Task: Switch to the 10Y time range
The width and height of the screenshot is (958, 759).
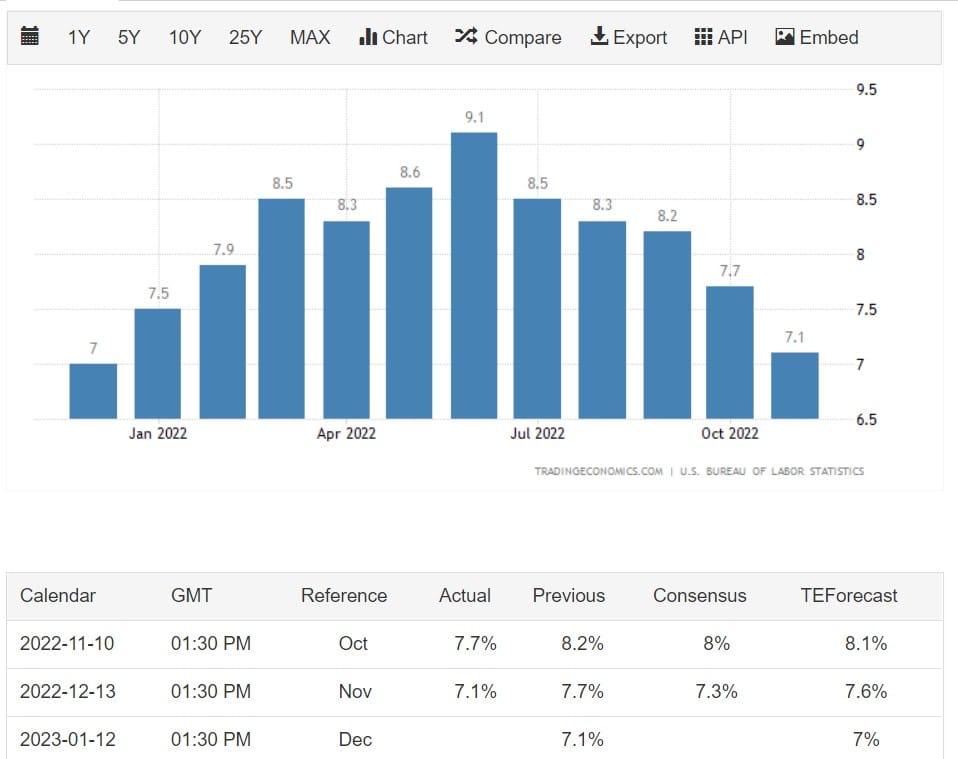Action: [185, 37]
